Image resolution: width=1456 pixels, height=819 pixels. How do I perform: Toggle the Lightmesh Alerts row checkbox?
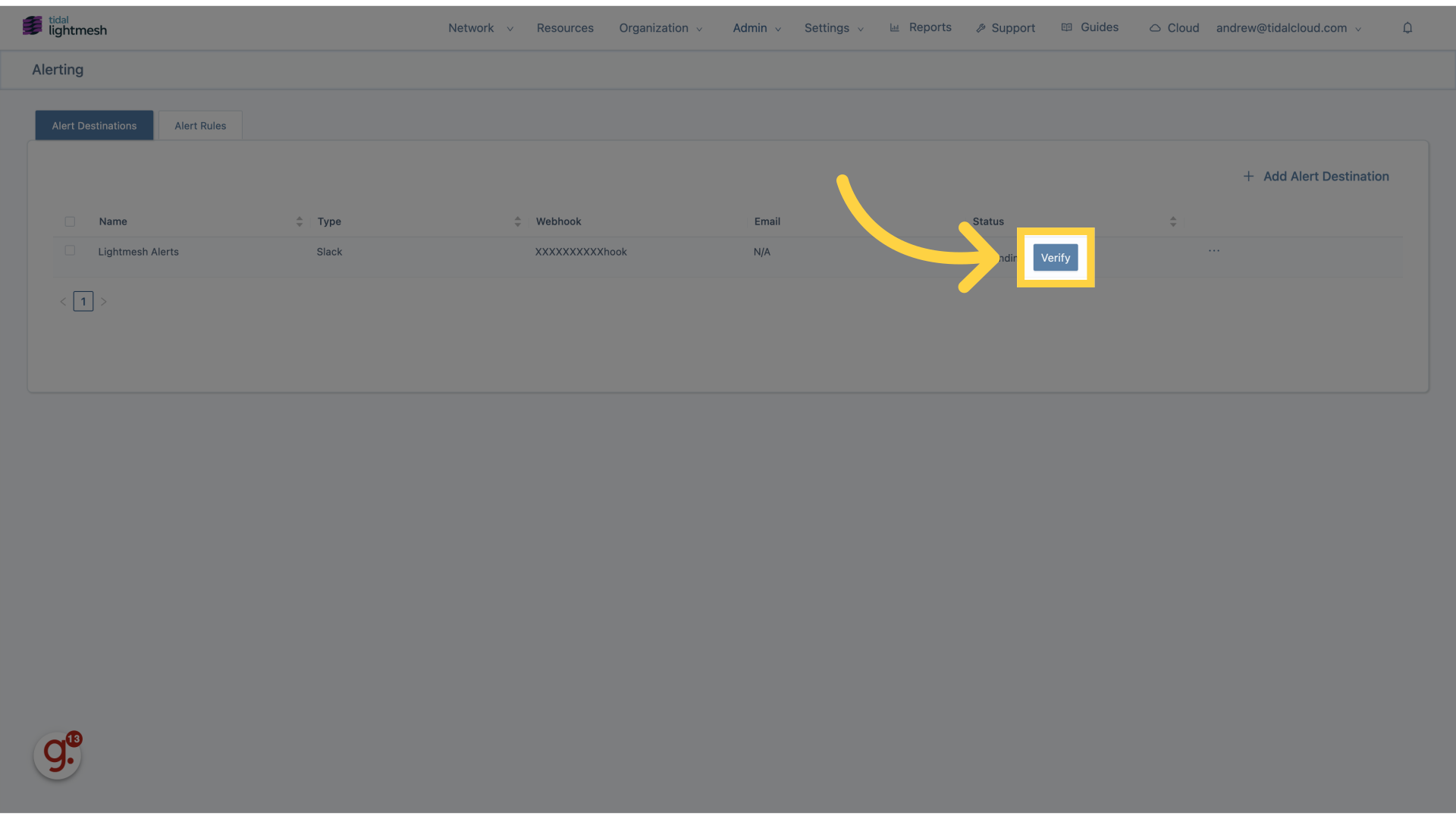click(69, 252)
